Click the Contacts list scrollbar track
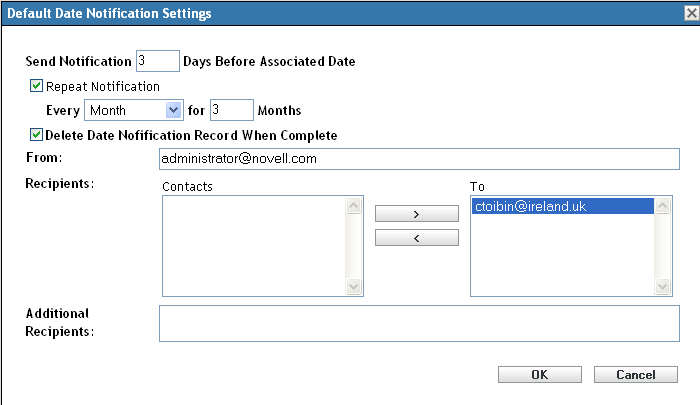 [353, 245]
